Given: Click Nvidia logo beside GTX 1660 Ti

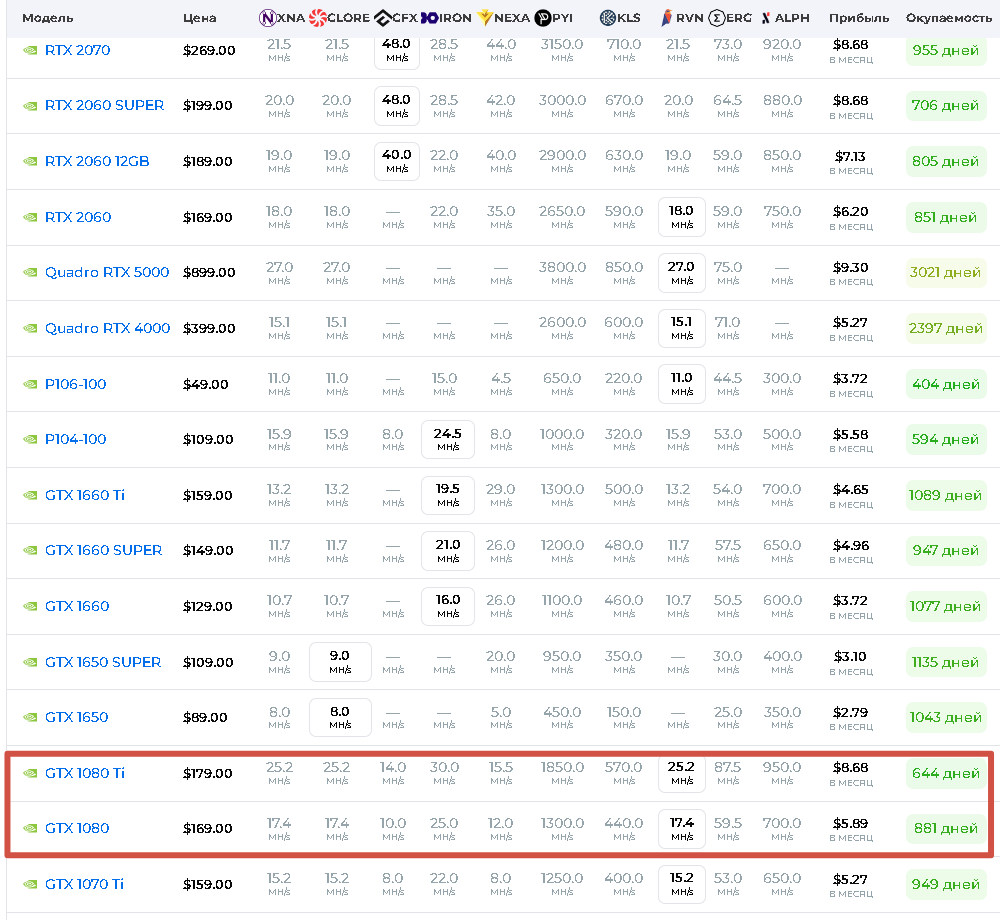Looking at the screenshot, I should (x=30, y=495).
